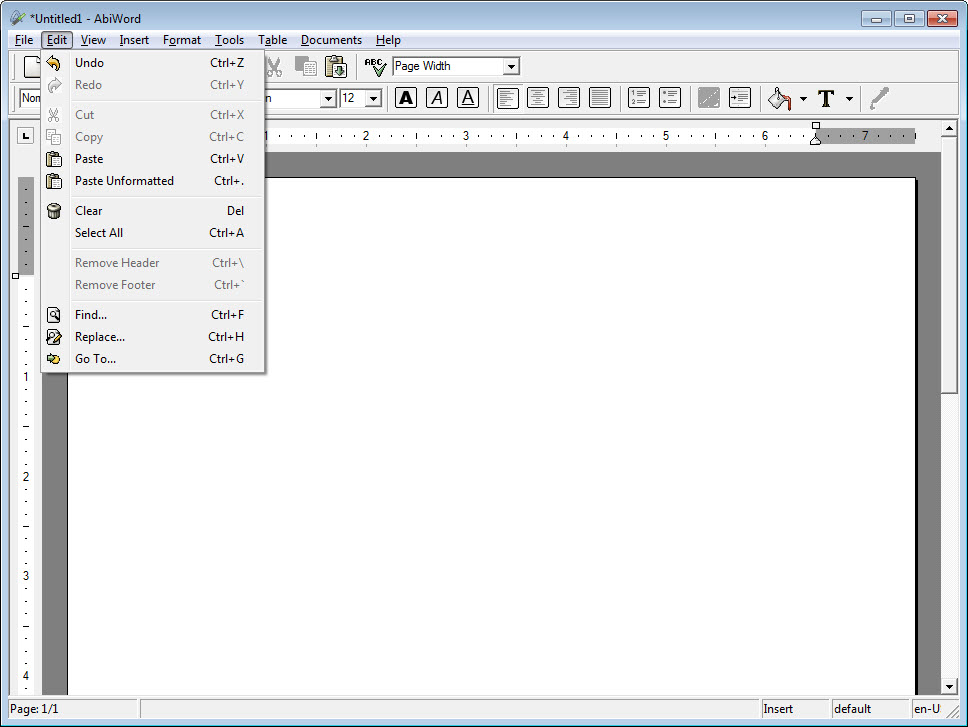The width and height of the screenshot is (968, 727).
Task: Close the open Edit menu
Action: [57, 40]
